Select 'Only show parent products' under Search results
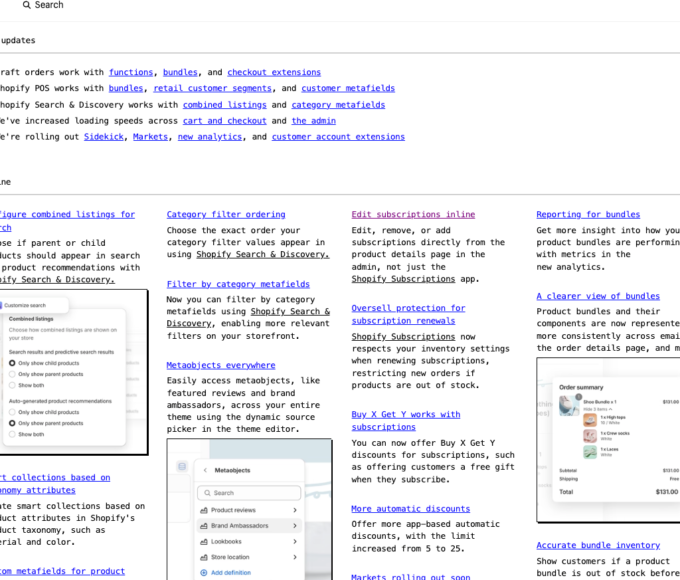The image size is (680, 580). point(12,374)
